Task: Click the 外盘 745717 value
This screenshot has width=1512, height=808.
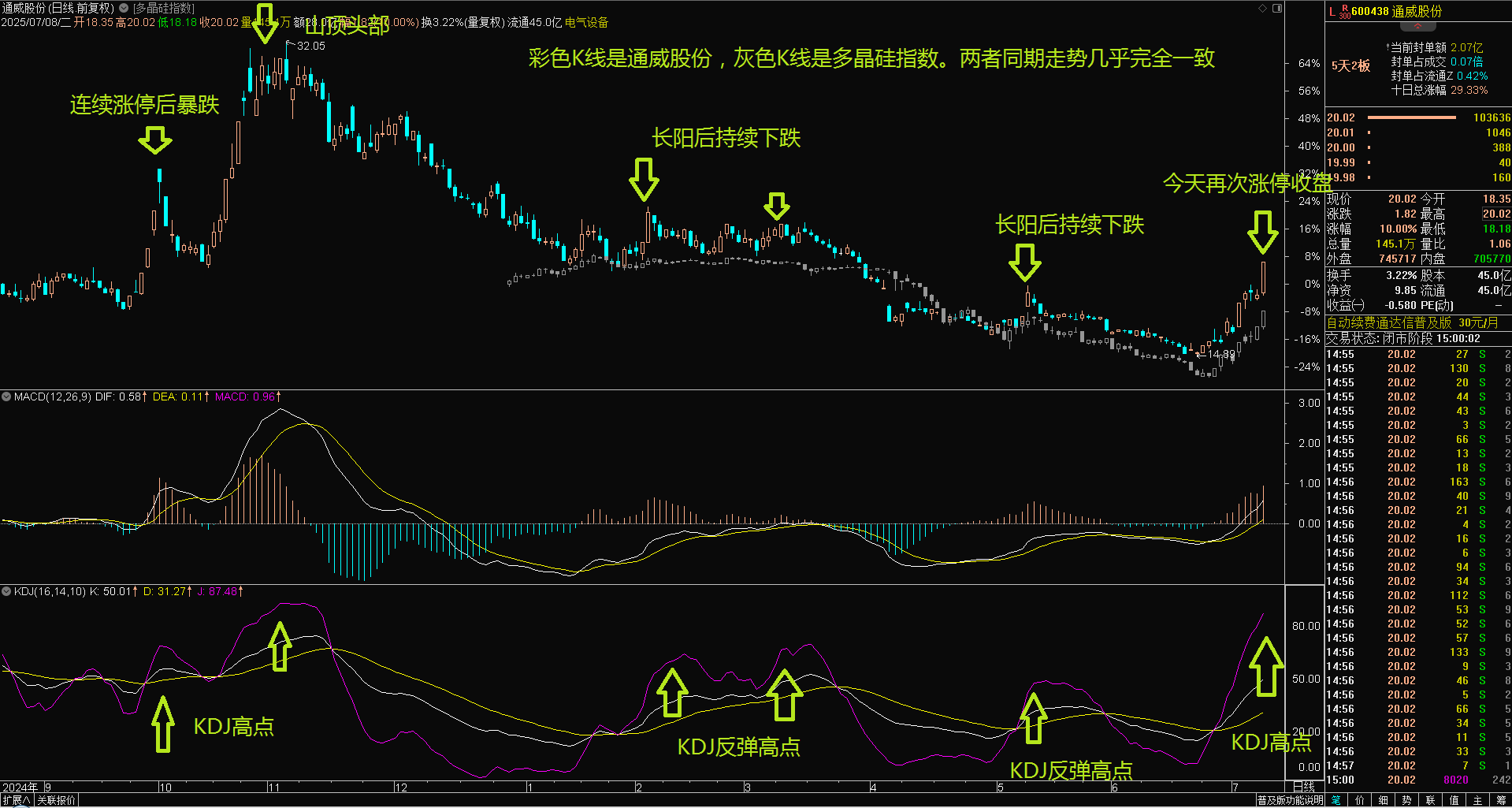Action: [1397, 259]
